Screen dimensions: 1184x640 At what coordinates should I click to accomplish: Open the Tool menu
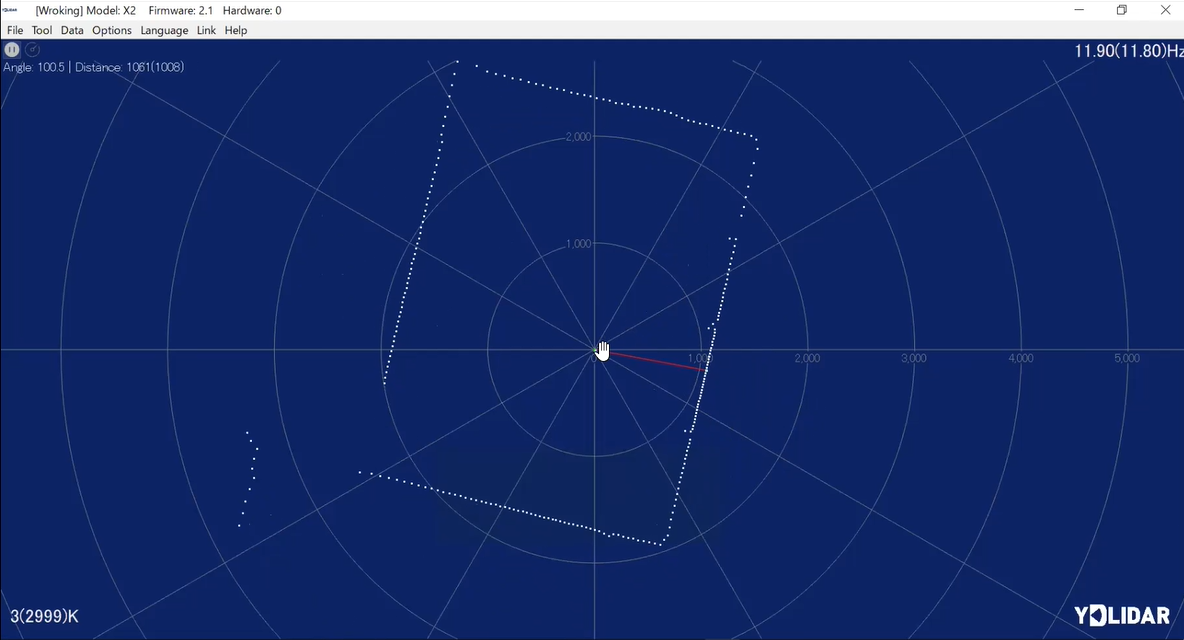42,30
